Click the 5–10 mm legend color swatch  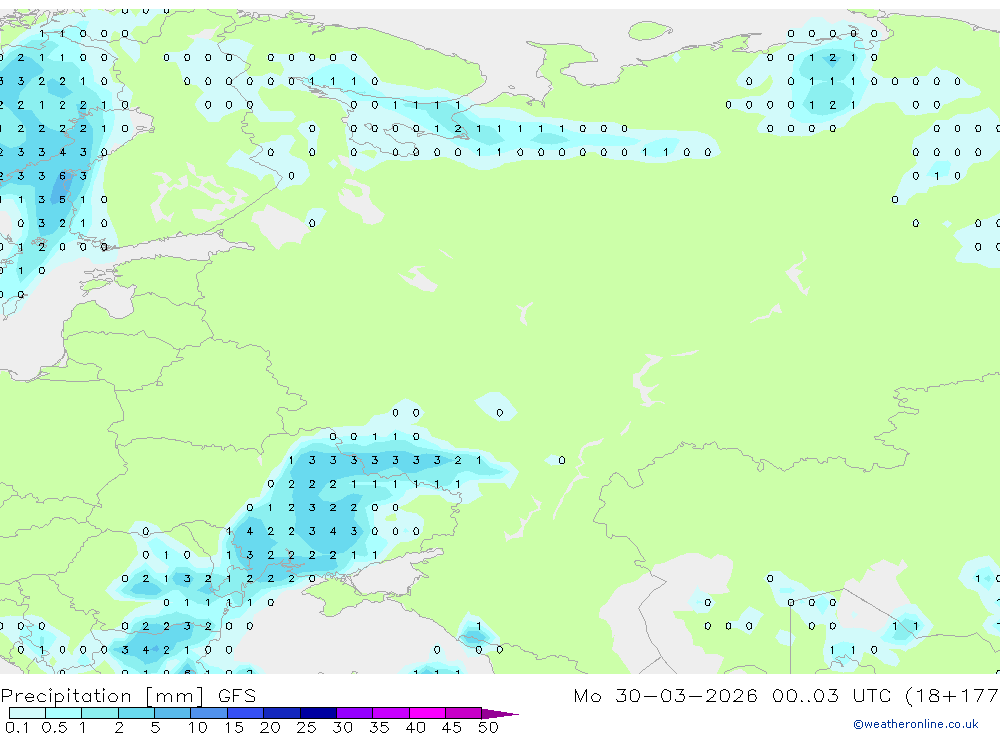(173, 713)
